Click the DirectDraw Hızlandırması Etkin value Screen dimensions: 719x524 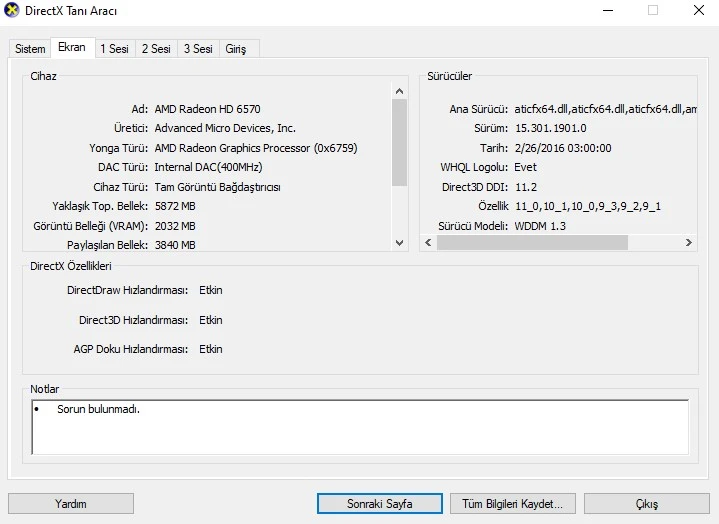pyautogui.click(x=211, y=290)
